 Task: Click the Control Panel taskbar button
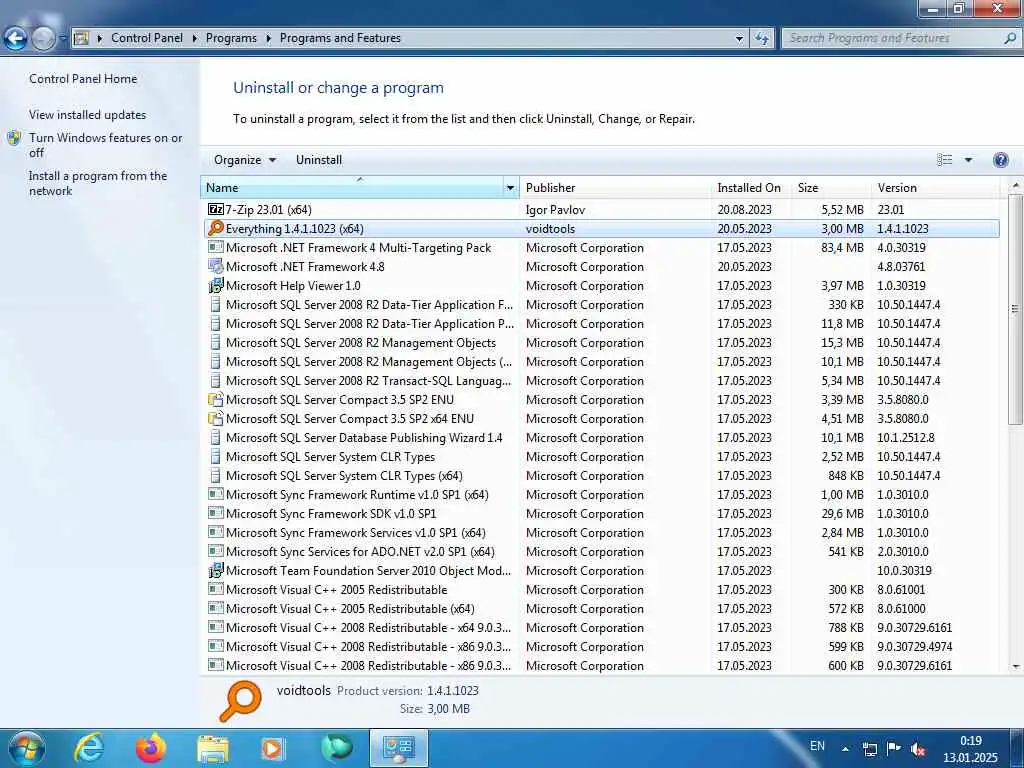coord(399,748)
